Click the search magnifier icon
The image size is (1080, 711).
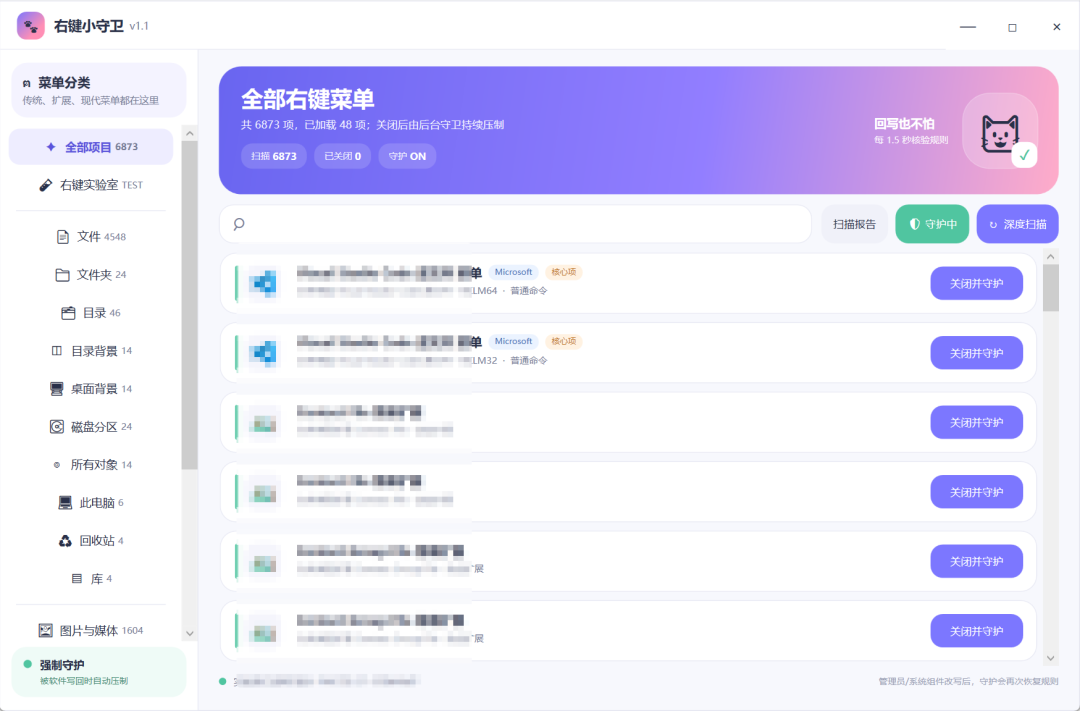click(239, 224)
